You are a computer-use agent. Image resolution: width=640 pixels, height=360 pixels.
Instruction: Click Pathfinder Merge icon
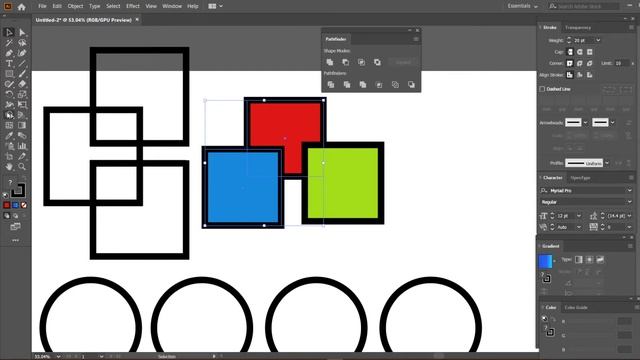[x=363, y=85]
